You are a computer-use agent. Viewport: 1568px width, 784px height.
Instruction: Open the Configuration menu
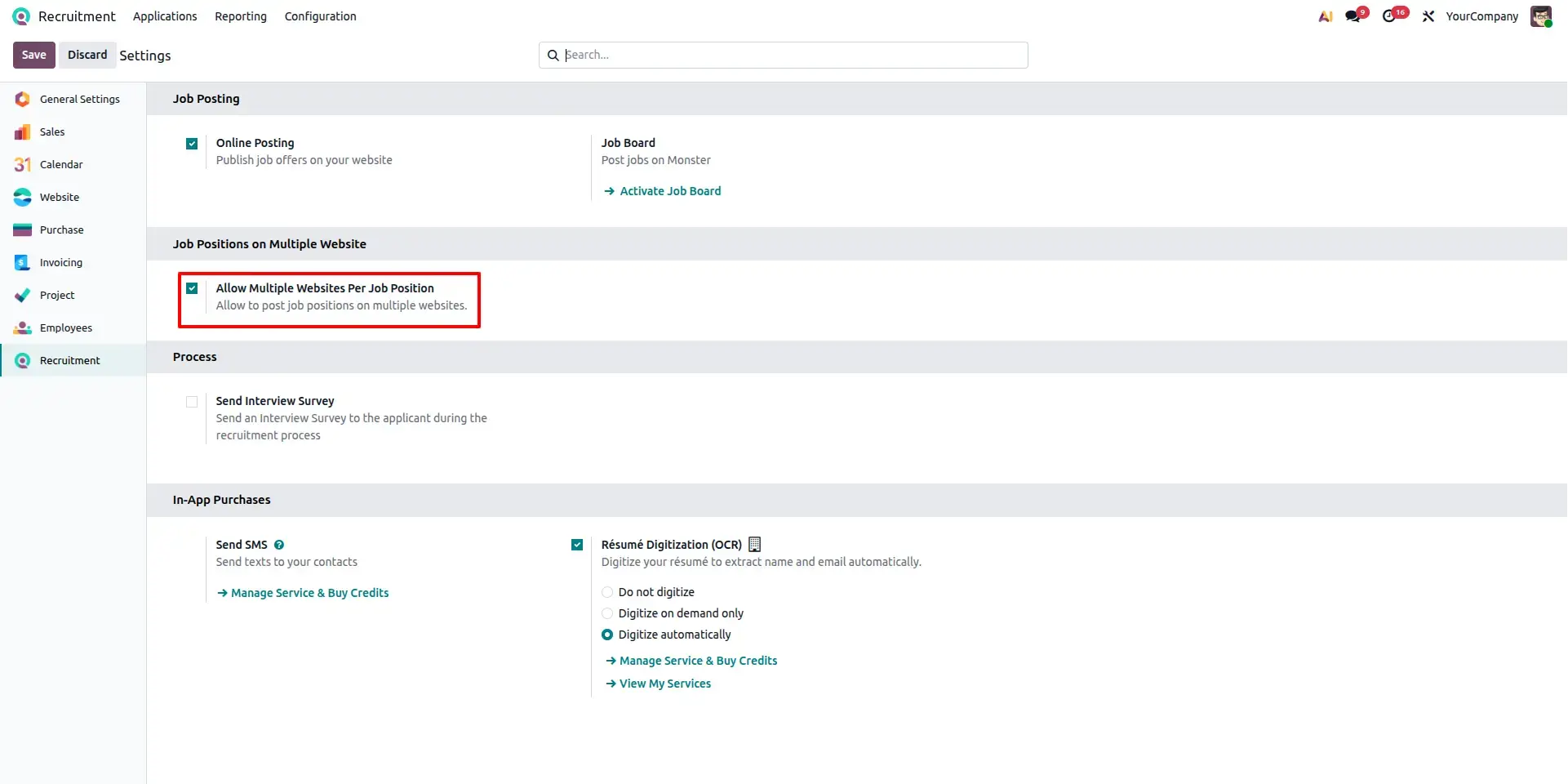tap(320, 16)
